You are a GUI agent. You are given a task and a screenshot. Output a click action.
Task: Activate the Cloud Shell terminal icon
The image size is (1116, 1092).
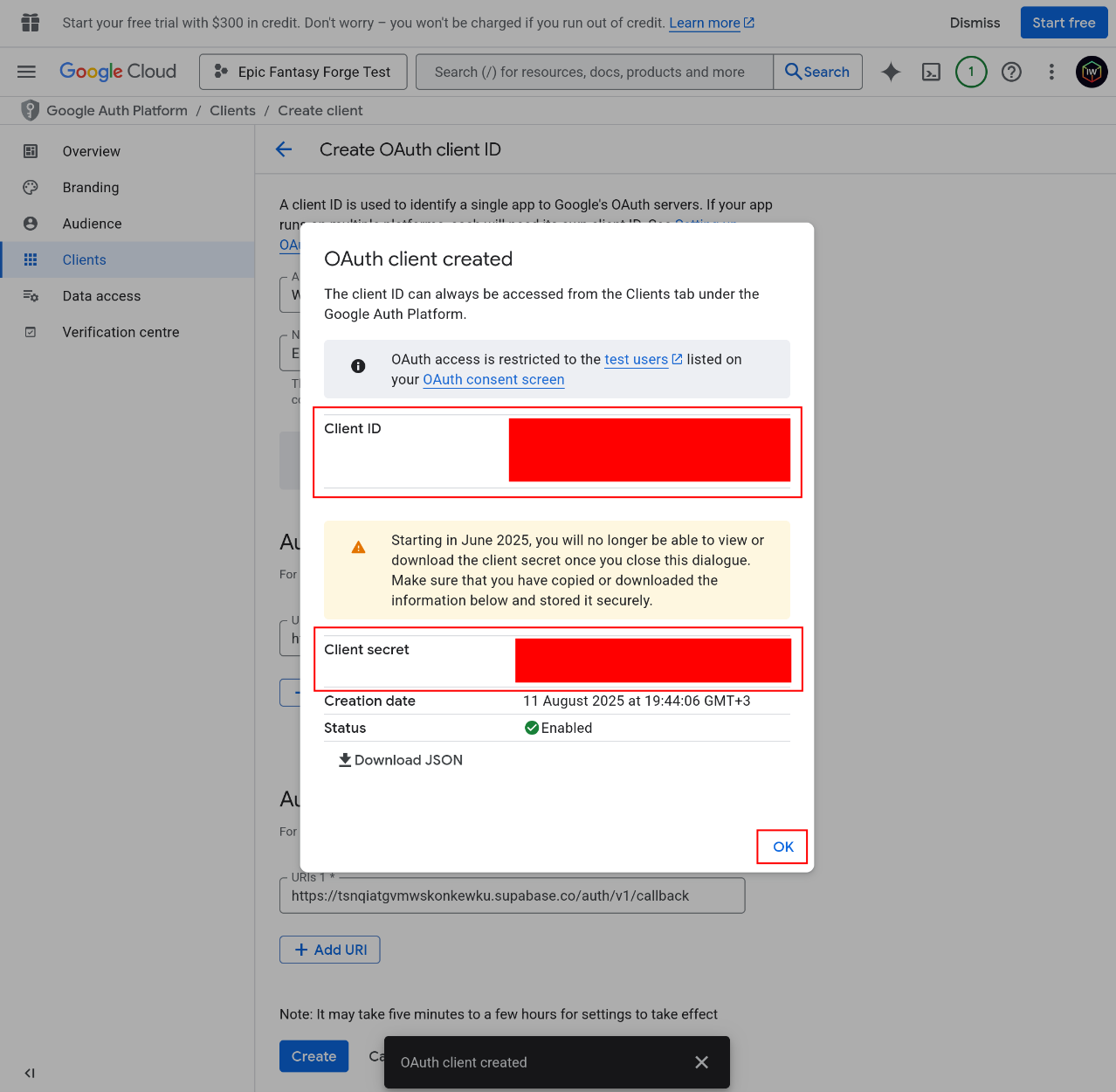[931, 72]
